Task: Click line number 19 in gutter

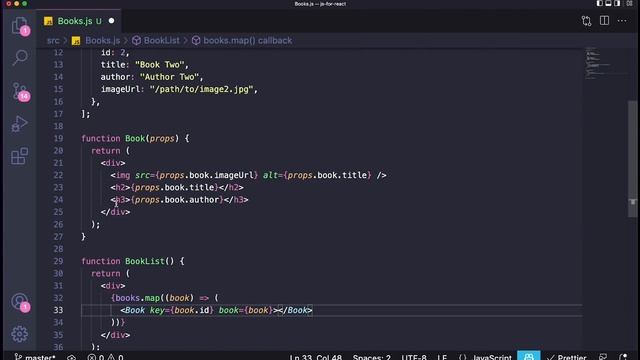Action: (x=58, y=138)
